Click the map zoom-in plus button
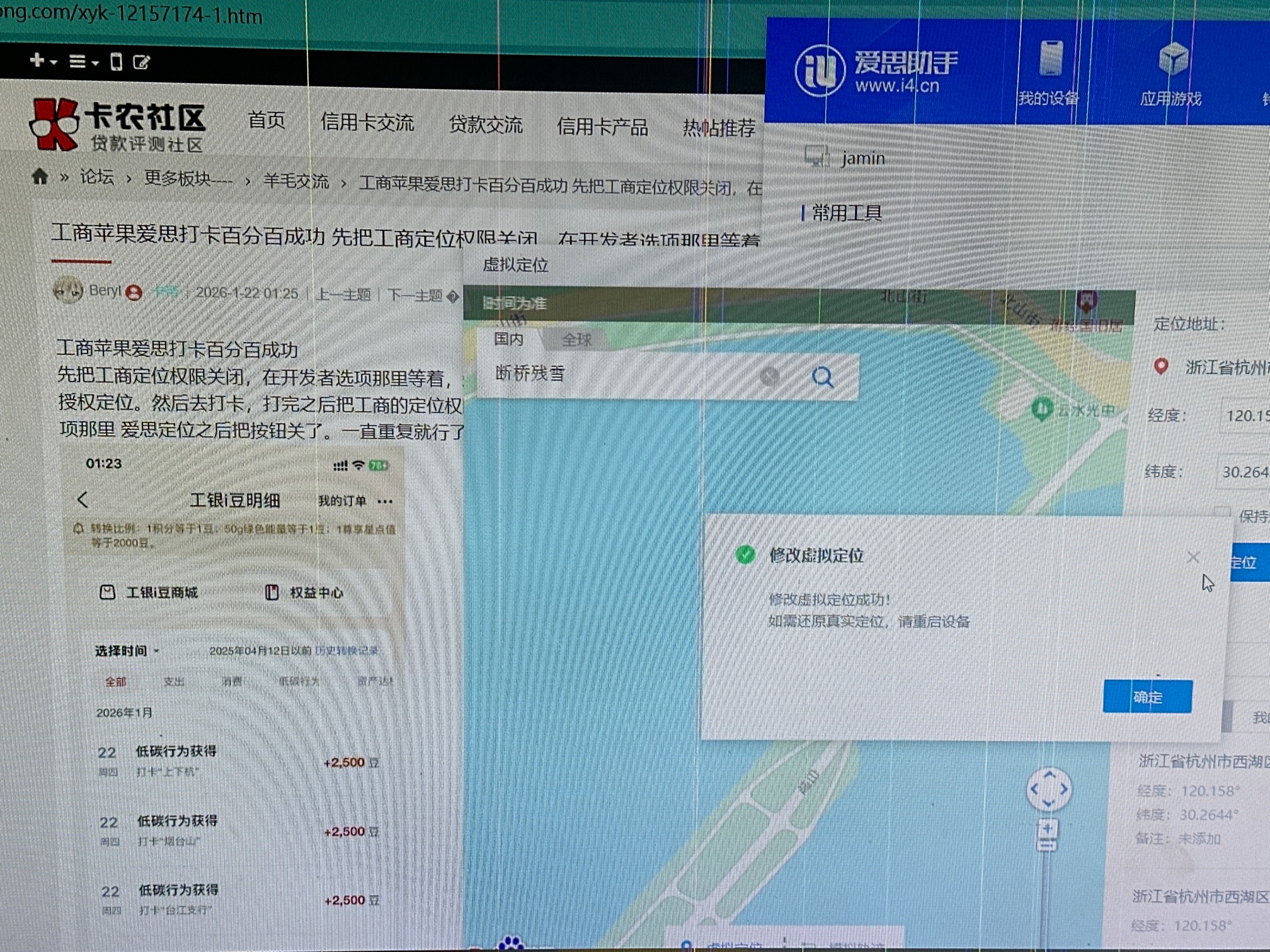 click(x=1048, y=829)
